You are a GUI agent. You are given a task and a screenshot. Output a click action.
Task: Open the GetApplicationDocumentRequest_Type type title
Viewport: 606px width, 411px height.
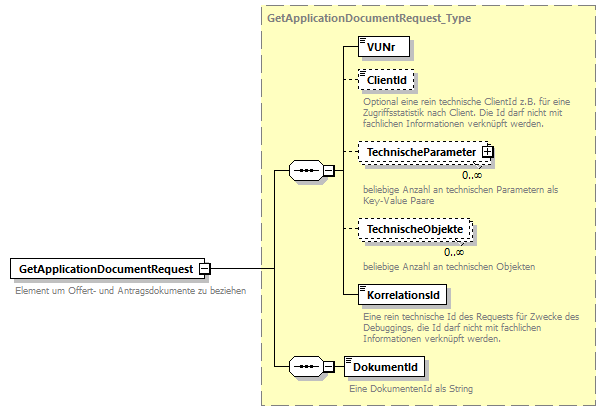(x=369, y=18)
